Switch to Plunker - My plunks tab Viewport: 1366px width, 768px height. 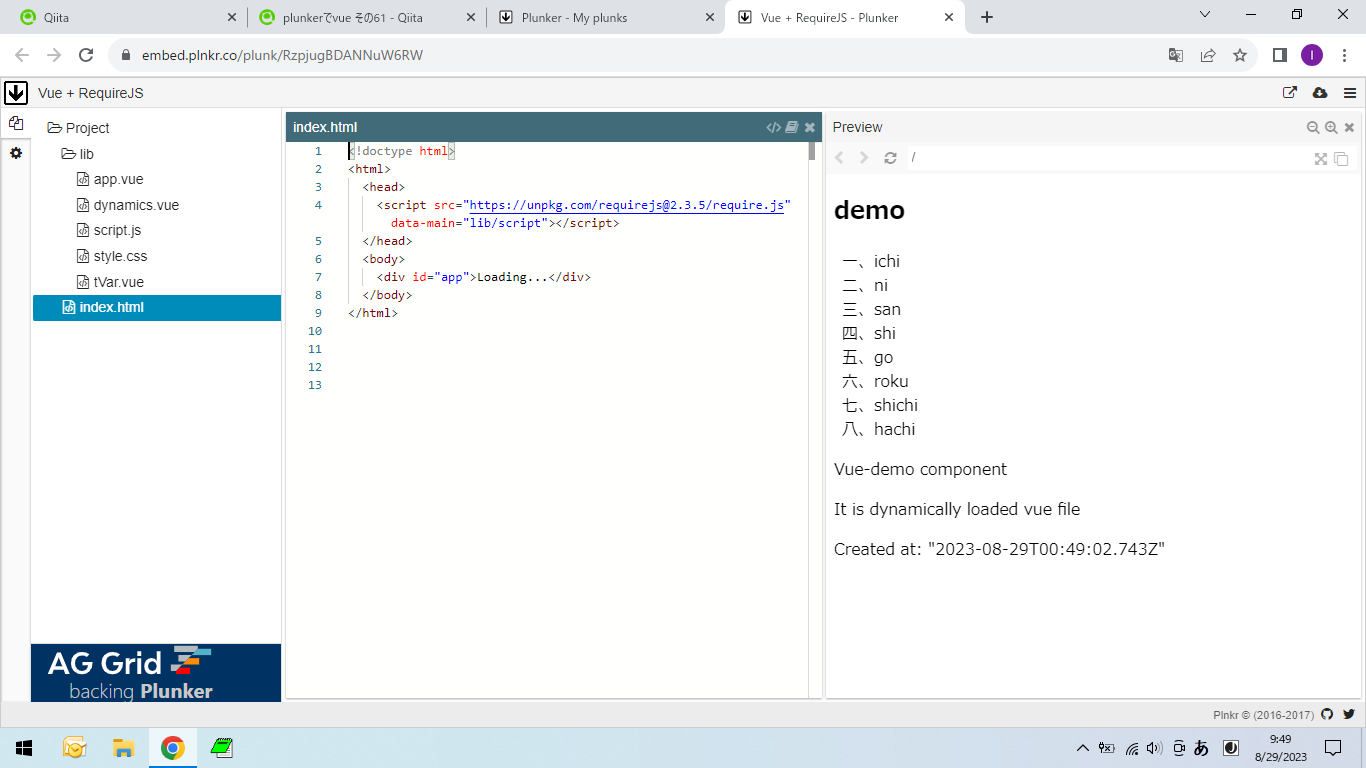[607, 17]
